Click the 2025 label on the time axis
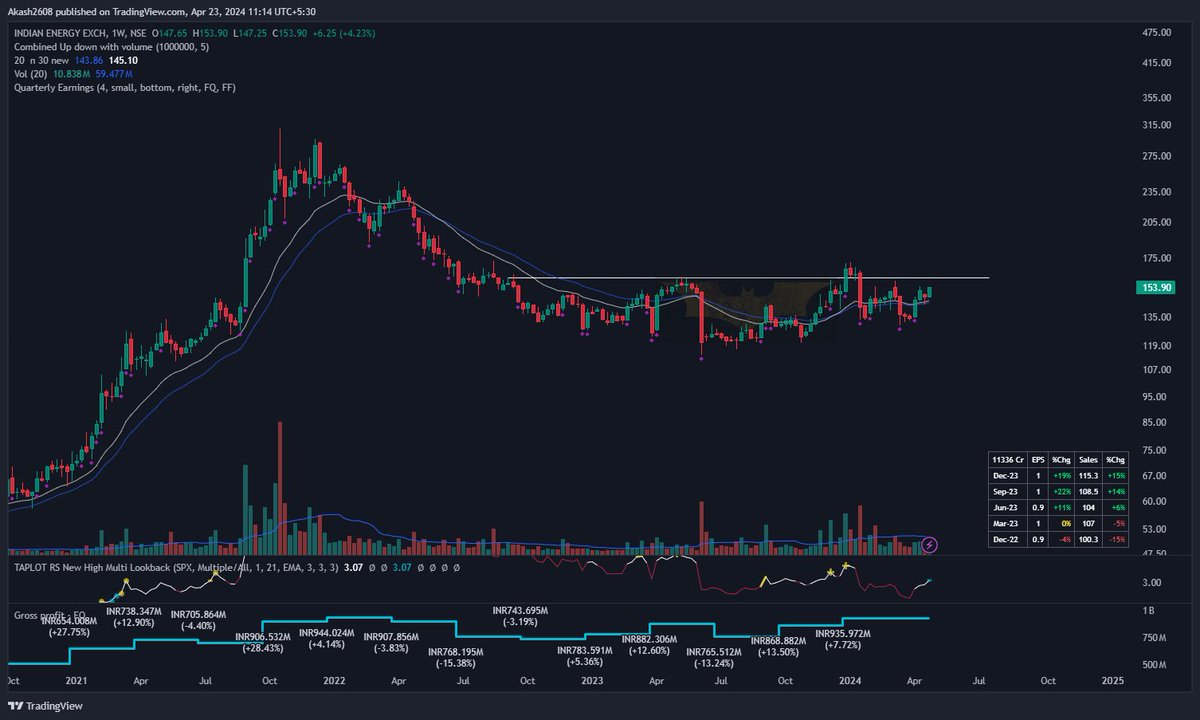This screenshot has height=720, width=1200. point(1112,680)
